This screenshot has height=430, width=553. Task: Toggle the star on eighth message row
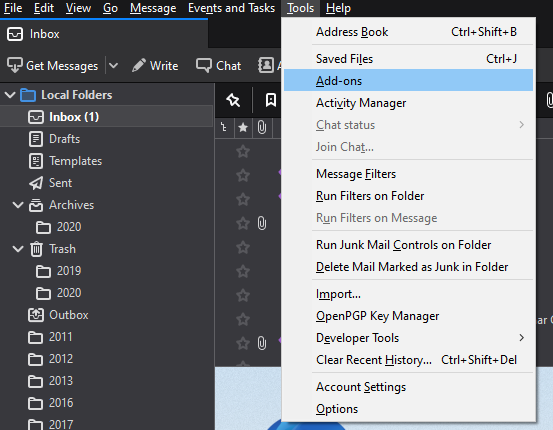(243, 319)
